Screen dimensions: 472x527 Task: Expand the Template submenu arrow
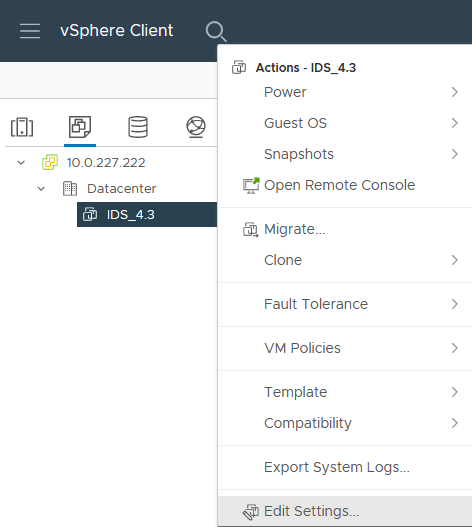[455, 392]
